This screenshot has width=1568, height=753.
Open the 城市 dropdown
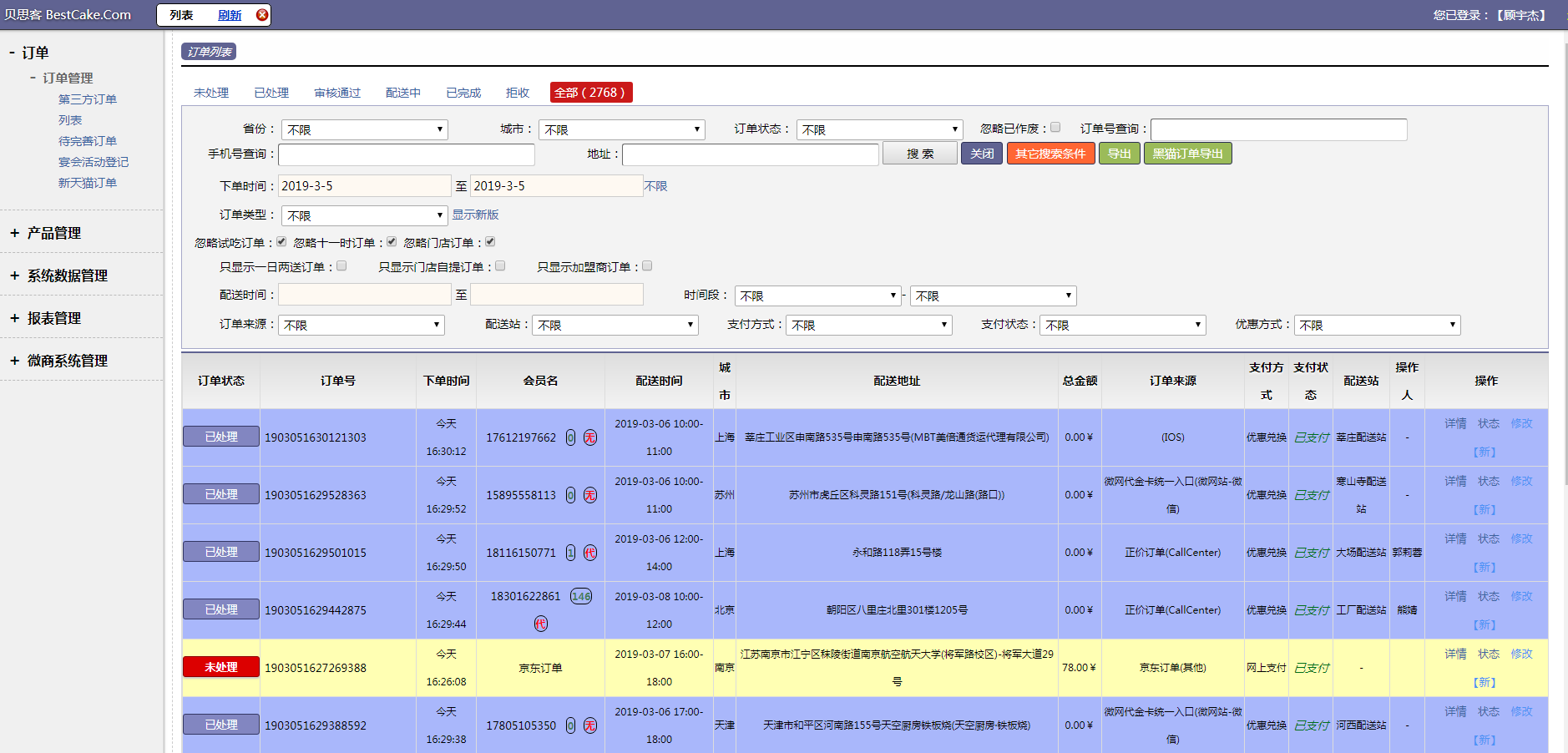click(x=622, y=129)
